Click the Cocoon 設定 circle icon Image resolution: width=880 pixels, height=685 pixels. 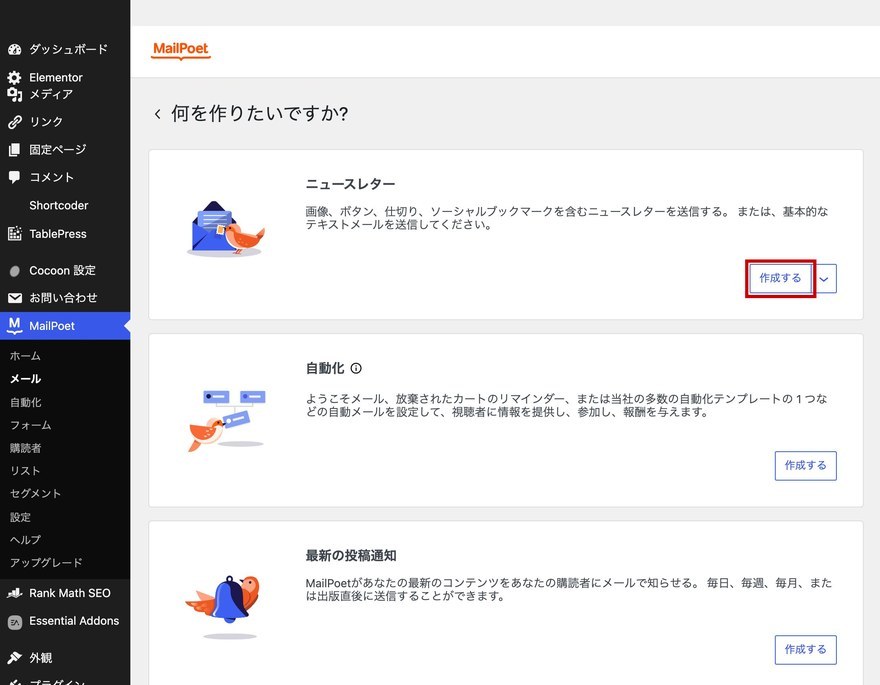tap(15, 271)
